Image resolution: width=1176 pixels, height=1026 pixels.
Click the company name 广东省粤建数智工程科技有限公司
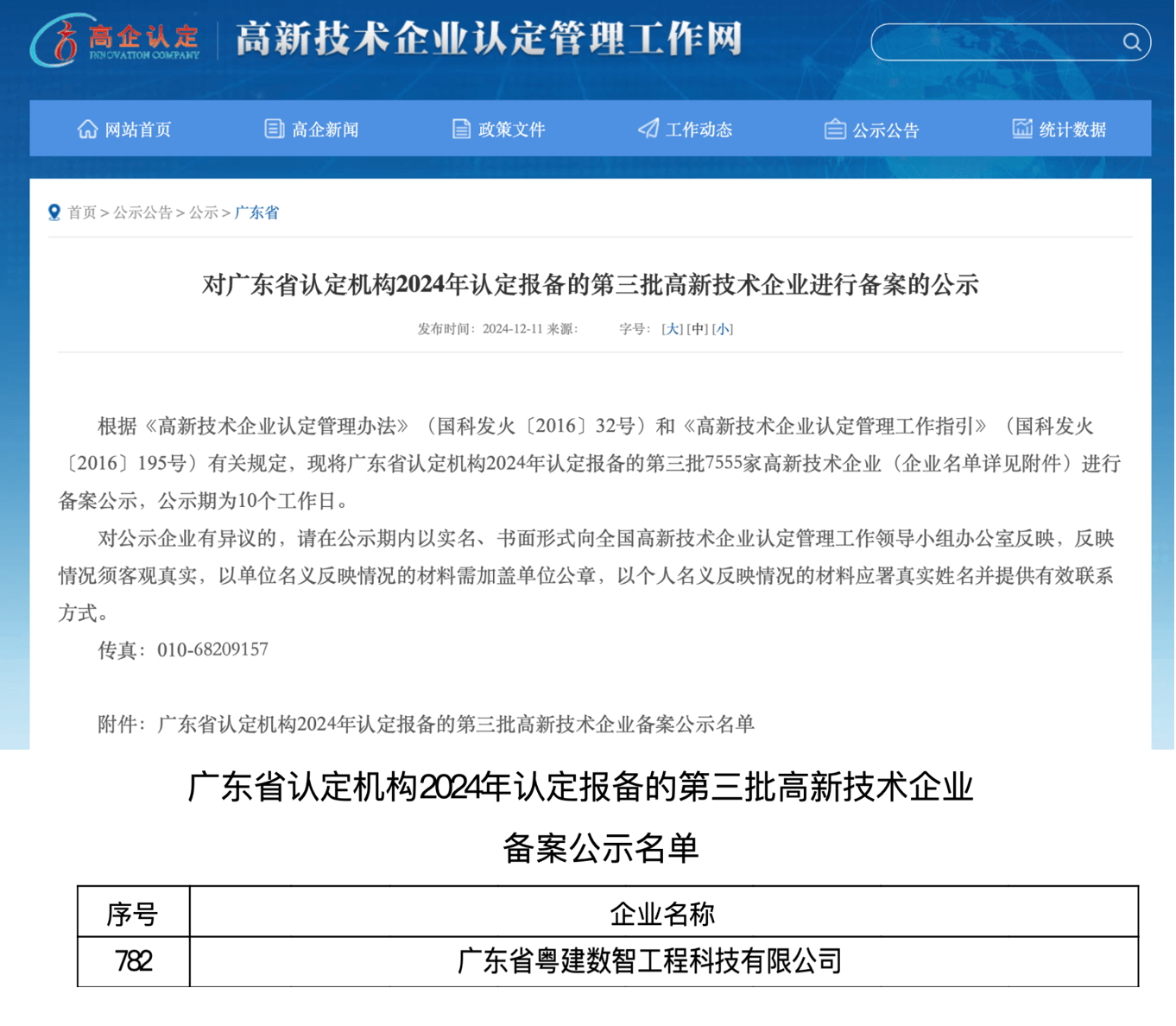tap(650, 961)
